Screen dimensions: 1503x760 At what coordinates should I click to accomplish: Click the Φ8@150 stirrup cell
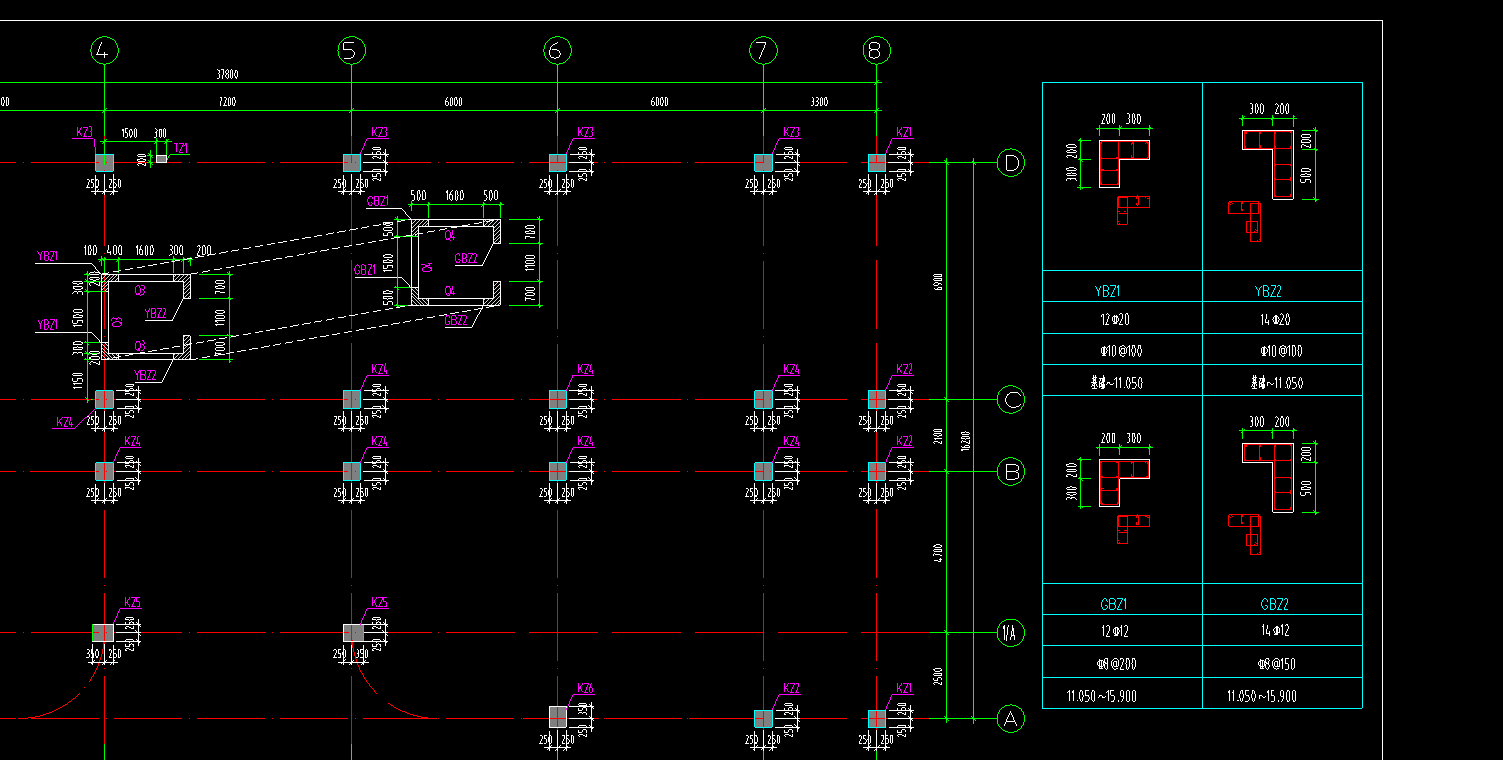(x=1282, y=663)
